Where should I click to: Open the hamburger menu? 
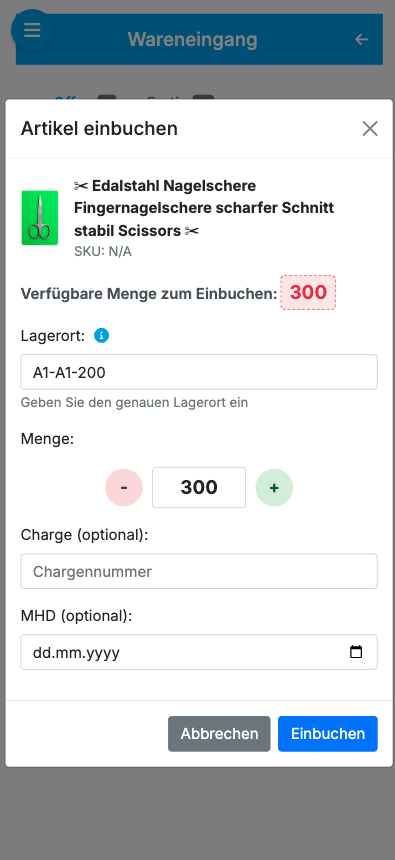[x=32, y=30]
